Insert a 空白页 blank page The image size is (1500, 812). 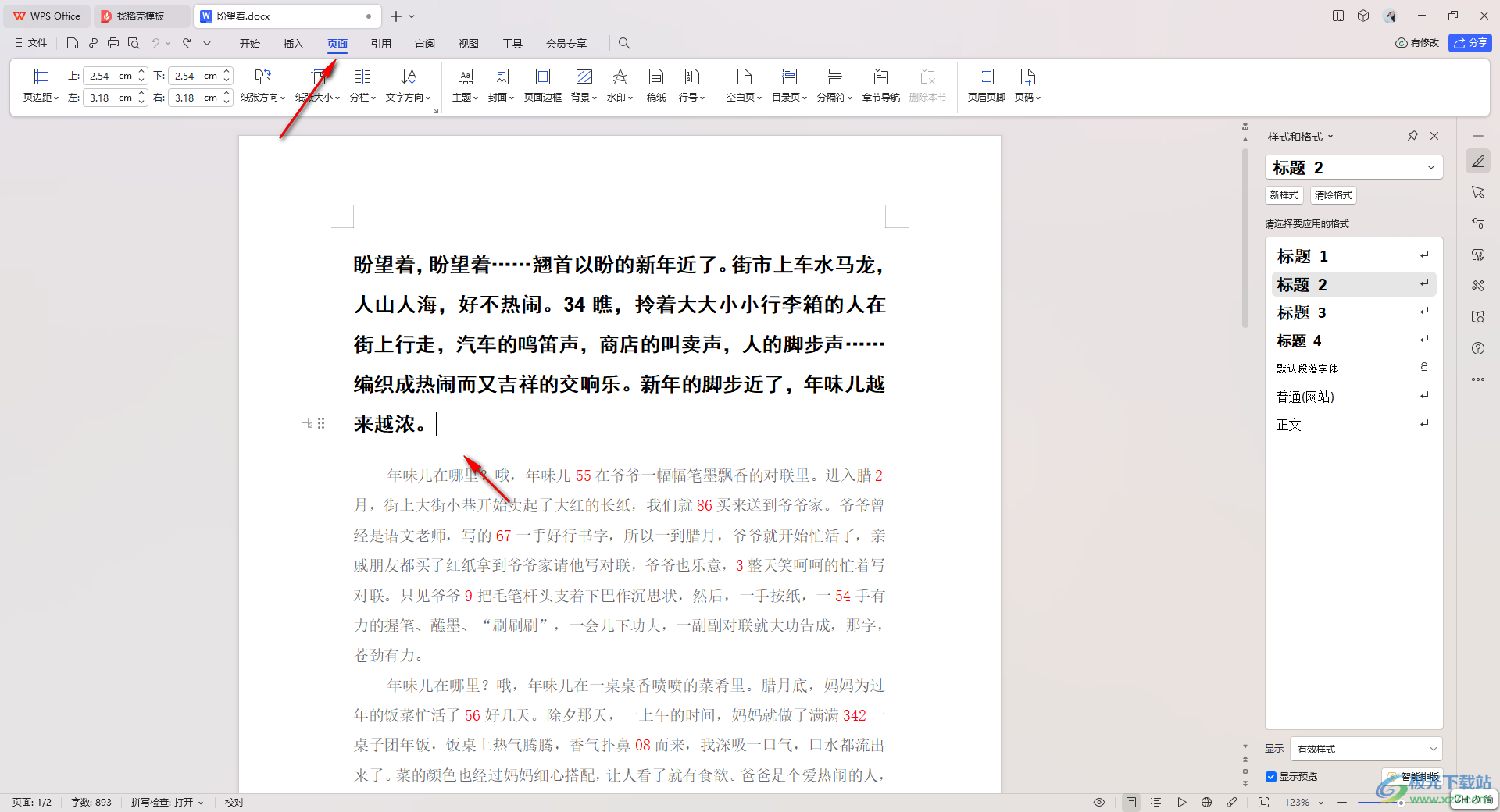pos(744,85)
